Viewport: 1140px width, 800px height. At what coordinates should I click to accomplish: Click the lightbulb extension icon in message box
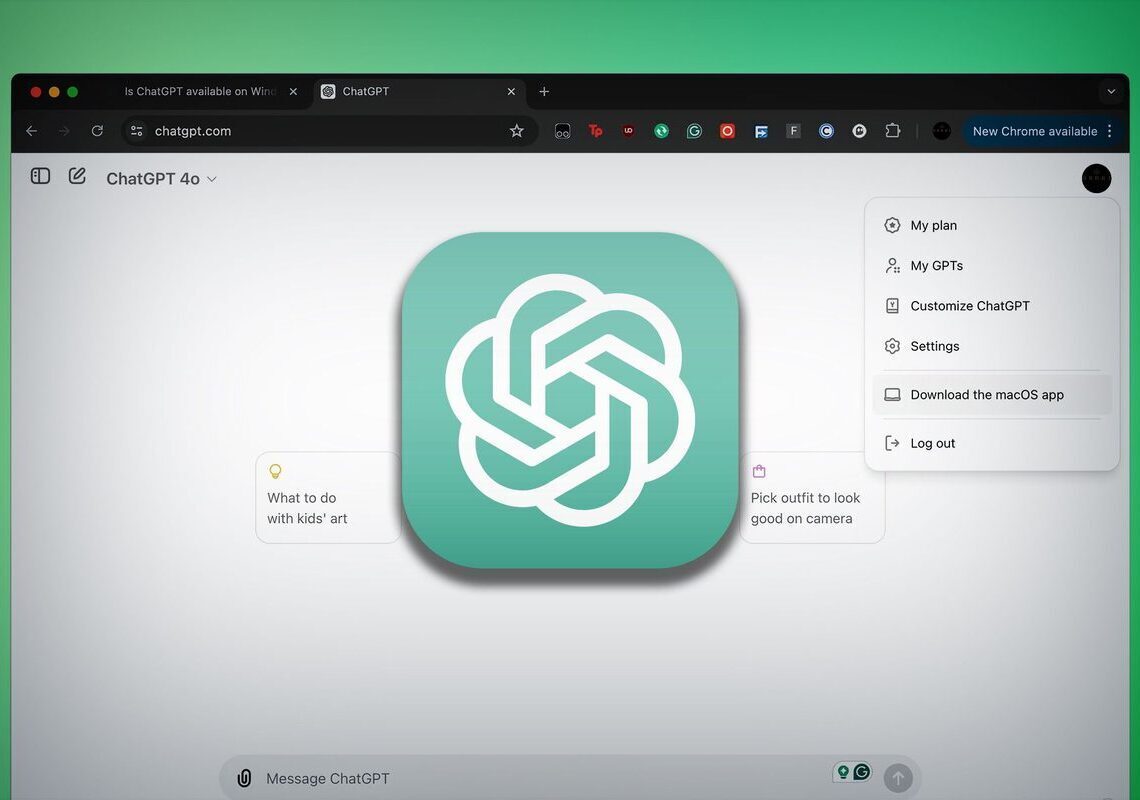pyautogui.click(x=843, y=772)
